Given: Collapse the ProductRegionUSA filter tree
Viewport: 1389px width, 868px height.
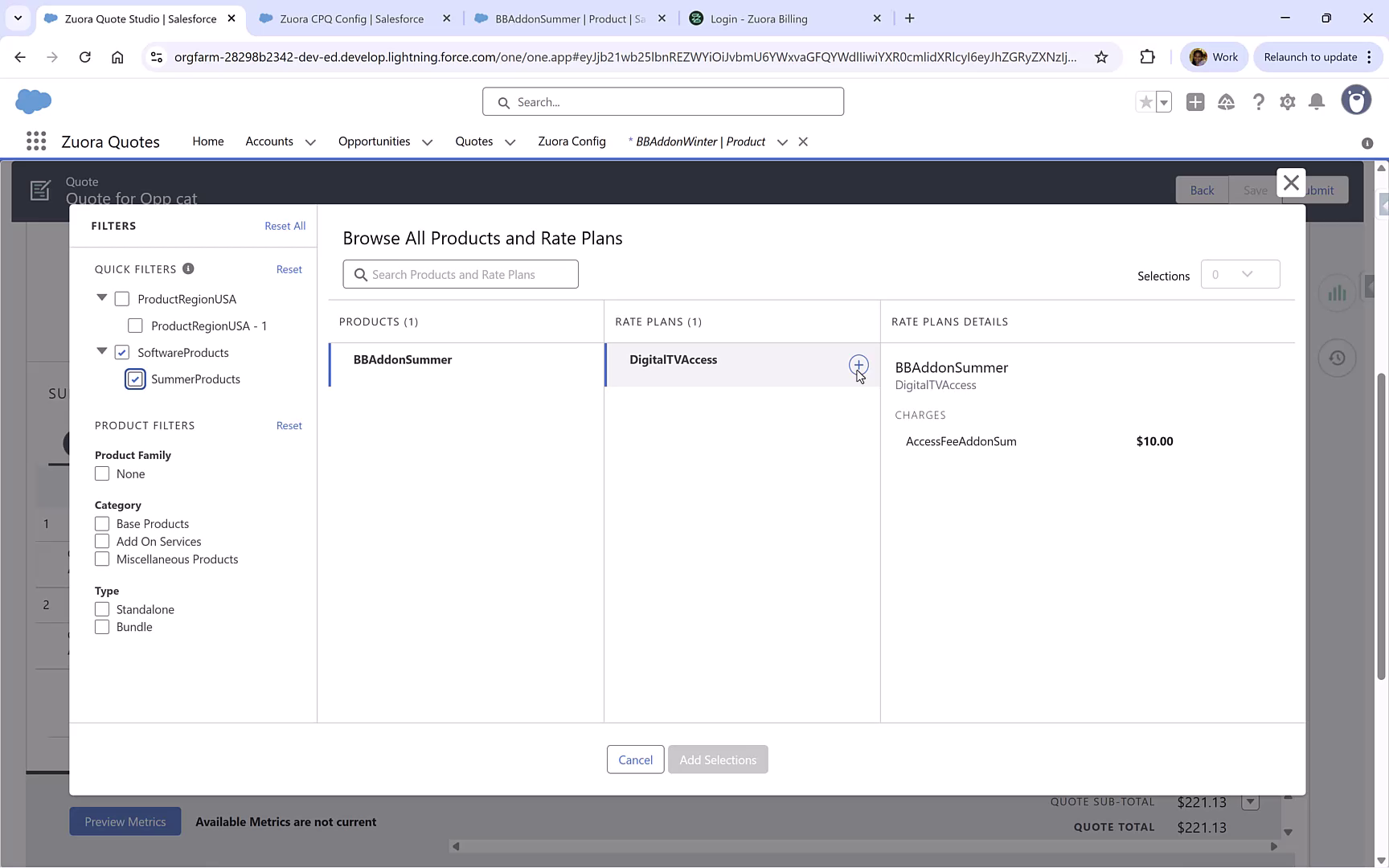Looking at the screenshot, I should [101, 297].
